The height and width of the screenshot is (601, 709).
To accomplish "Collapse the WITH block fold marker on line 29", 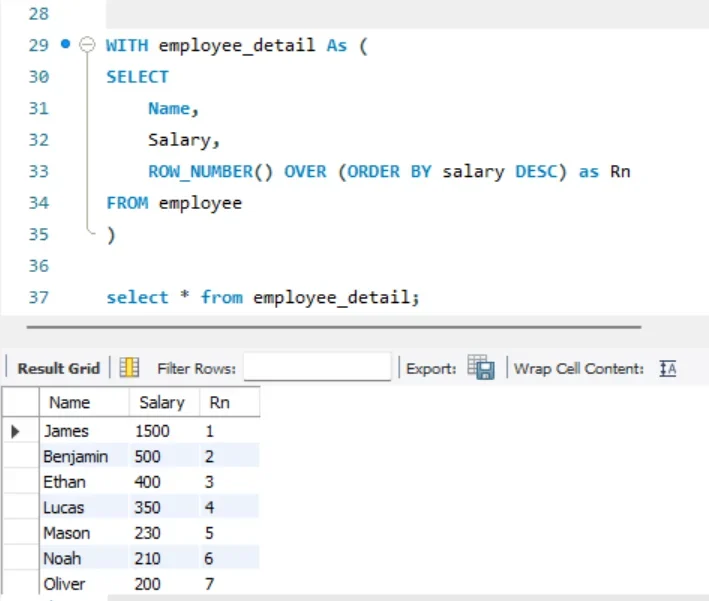I will click(87, 44).
